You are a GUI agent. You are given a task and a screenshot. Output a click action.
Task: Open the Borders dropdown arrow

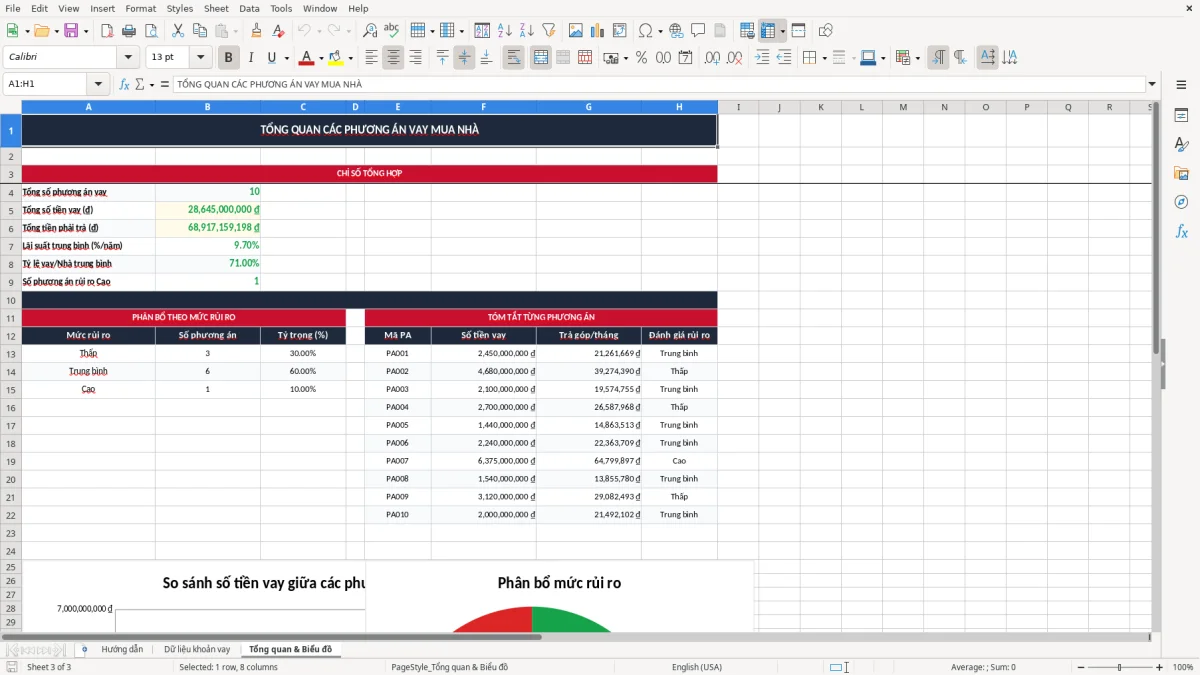826,58
